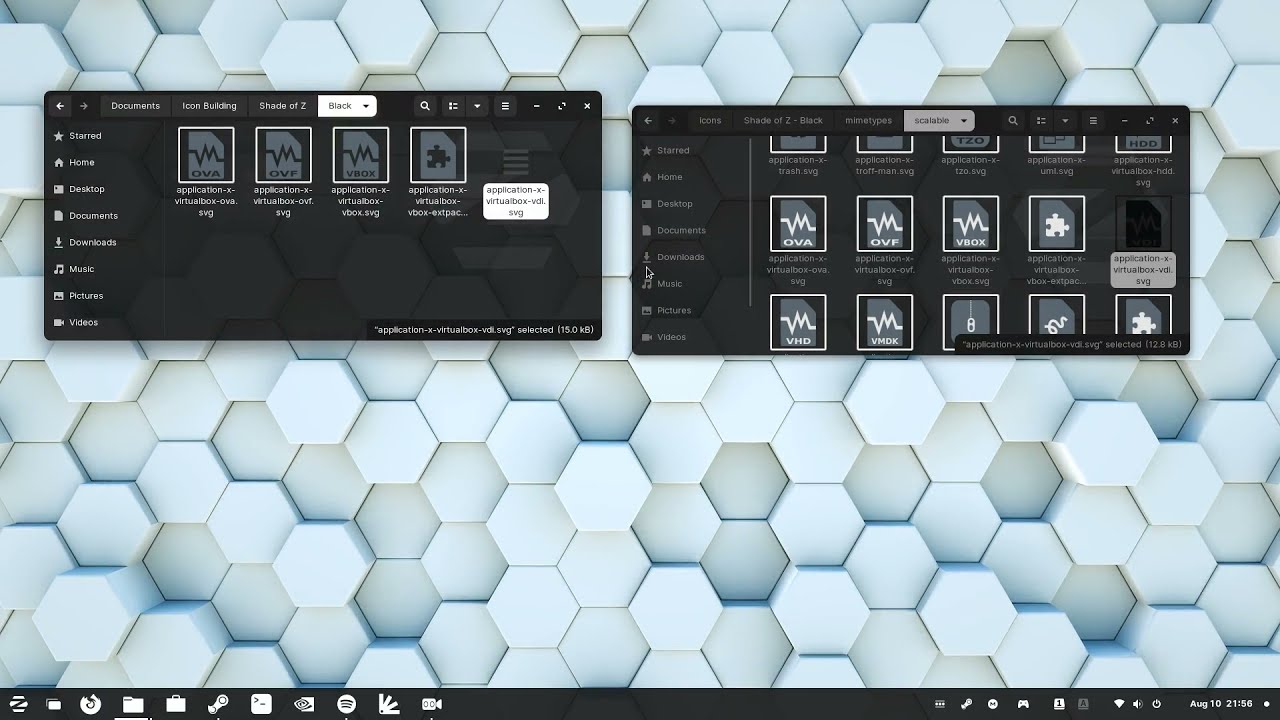Open the hamburger menu in the scalable window
Image resolution: width=1280 pixels, height=720 pixels.
pos(1093,121)
